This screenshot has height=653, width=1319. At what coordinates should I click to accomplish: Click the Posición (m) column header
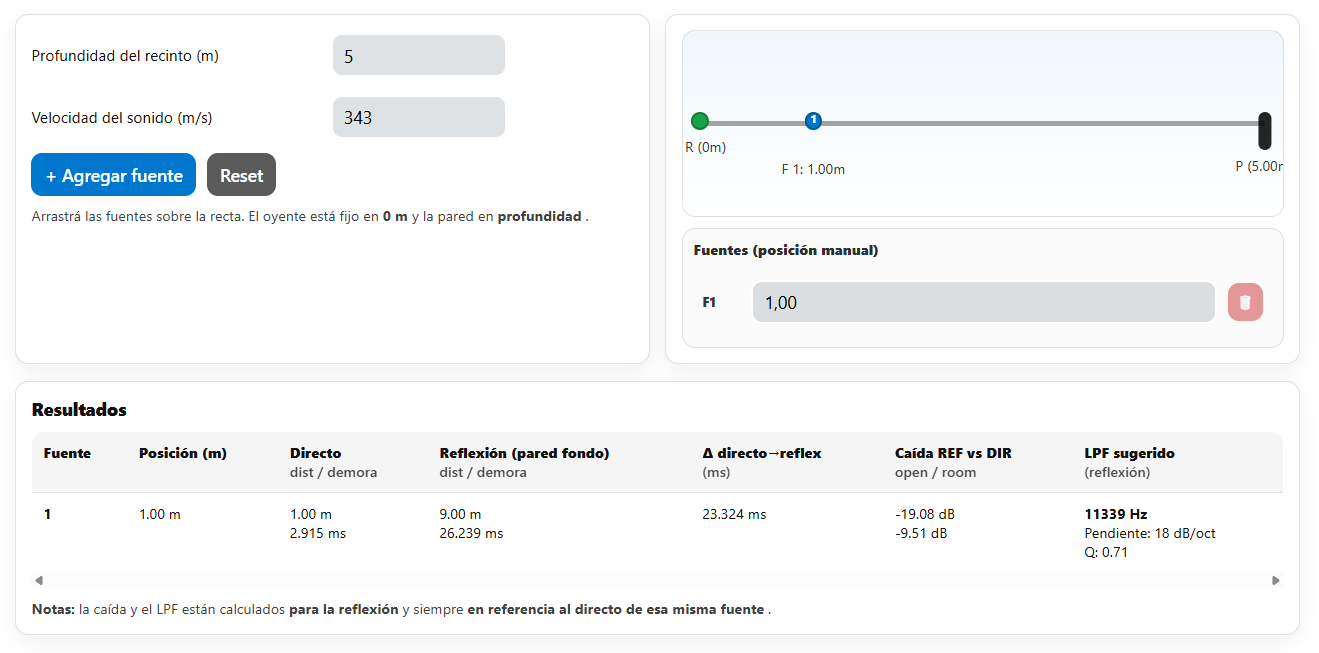[x=183, y=453]
